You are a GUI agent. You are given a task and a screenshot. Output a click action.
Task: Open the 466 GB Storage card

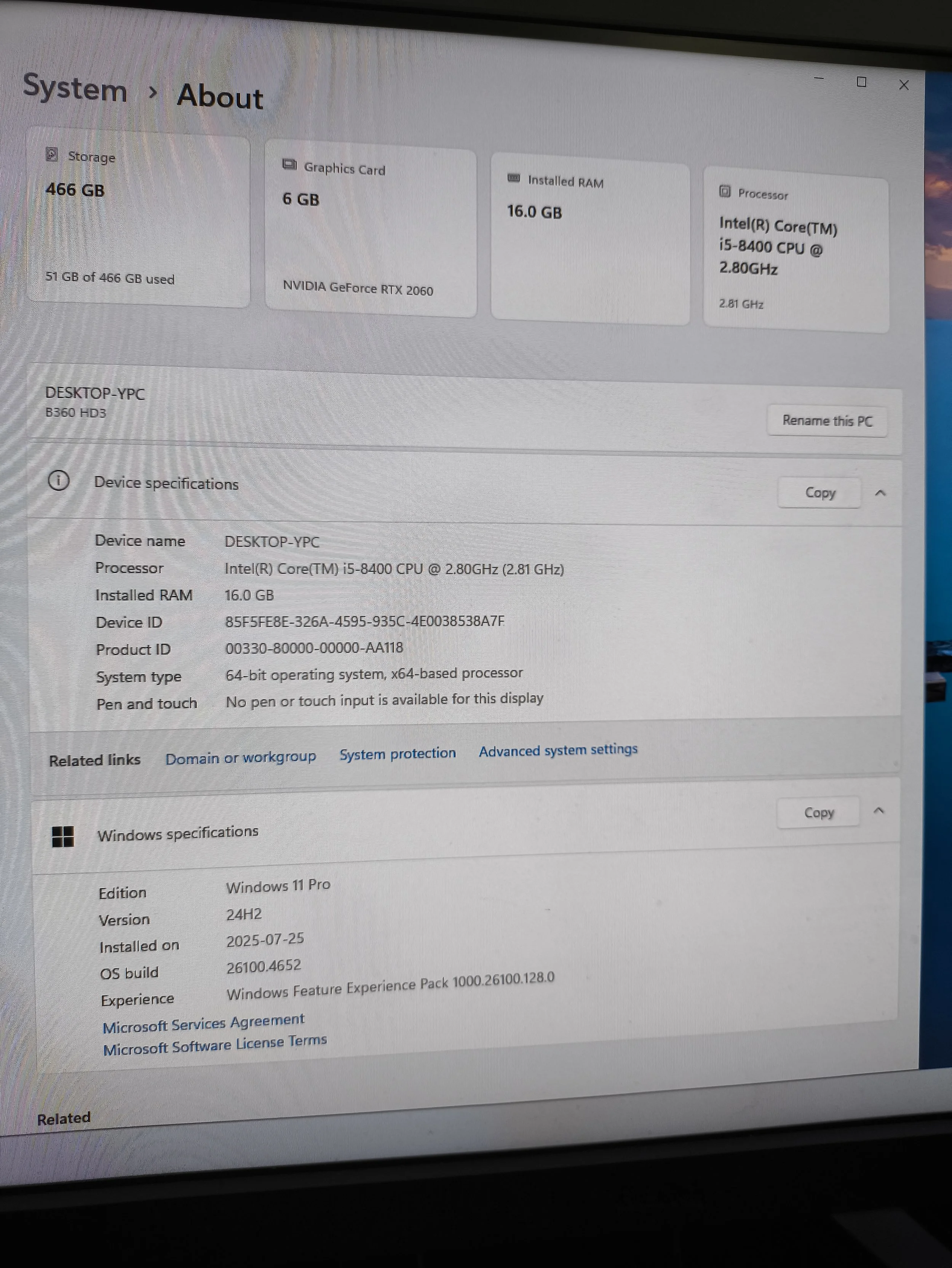pos(137,218)
